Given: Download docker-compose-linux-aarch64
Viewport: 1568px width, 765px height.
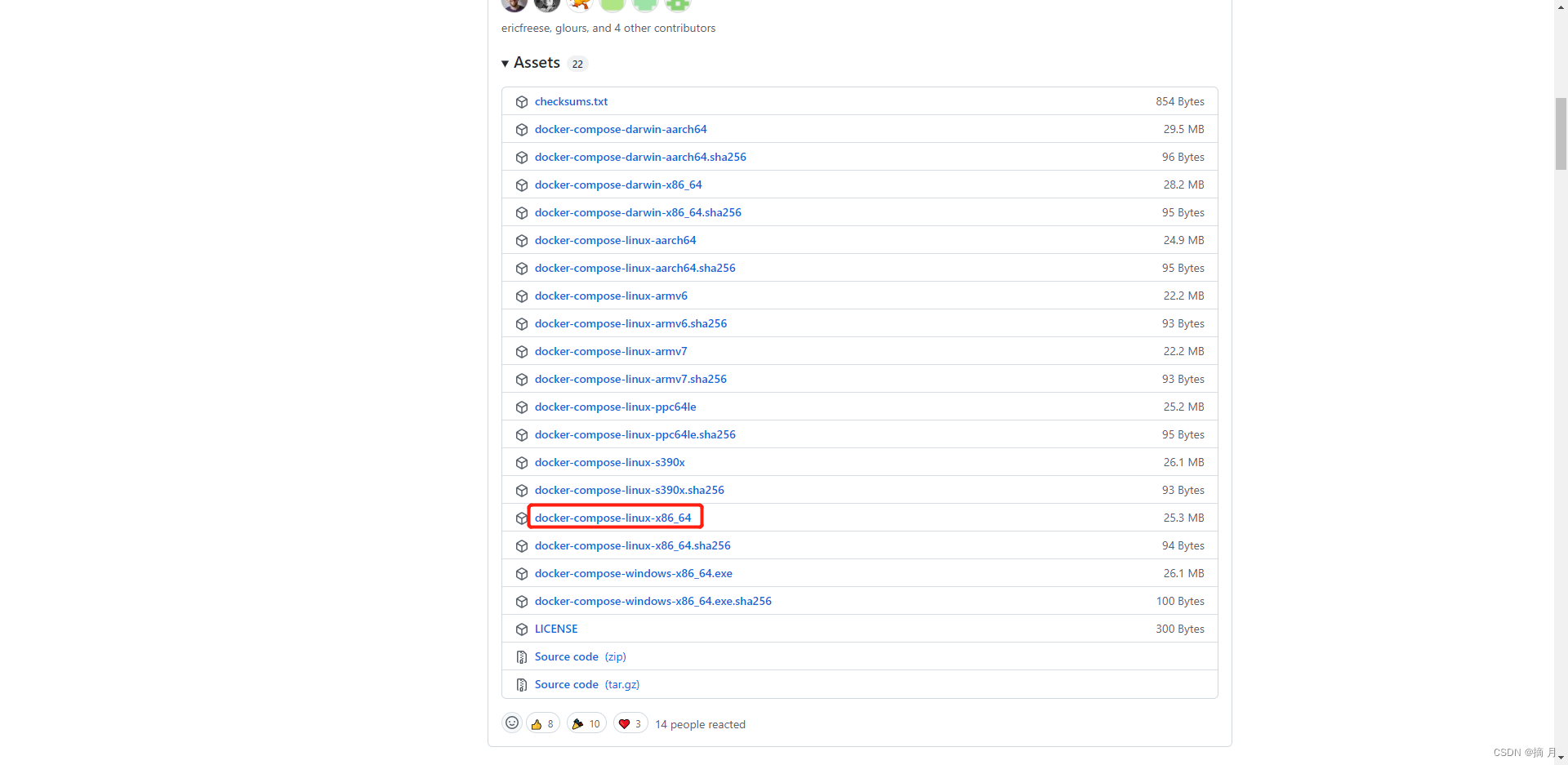Looking at the screenshot, I should [x=615, y=240].
